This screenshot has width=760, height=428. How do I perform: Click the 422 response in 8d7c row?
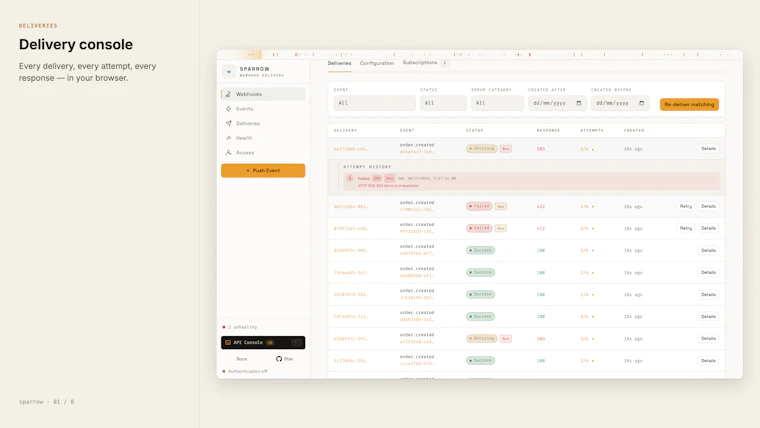coord(541,206)
